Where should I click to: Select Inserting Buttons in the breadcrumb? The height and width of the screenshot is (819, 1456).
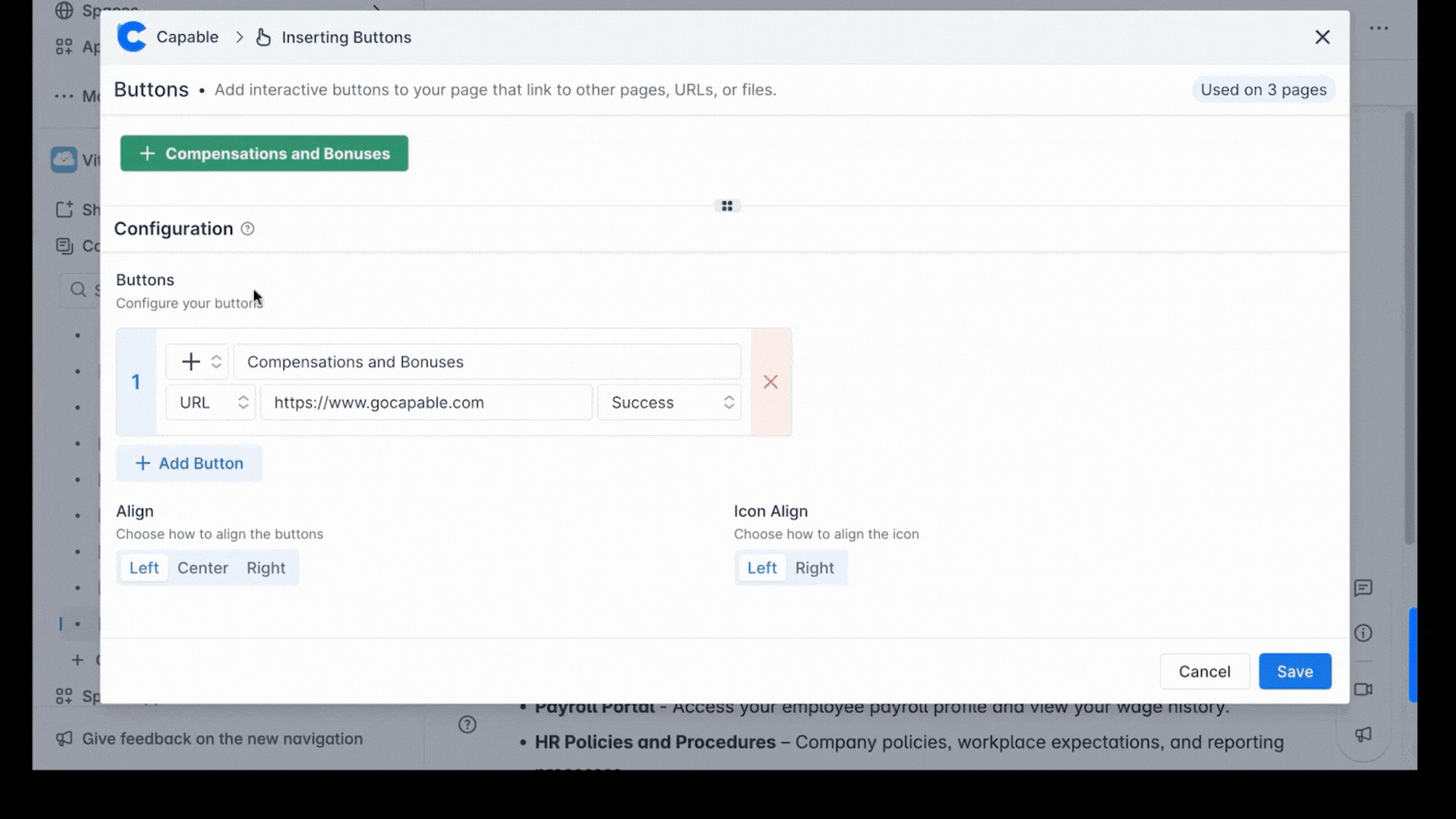pos(346,37)
